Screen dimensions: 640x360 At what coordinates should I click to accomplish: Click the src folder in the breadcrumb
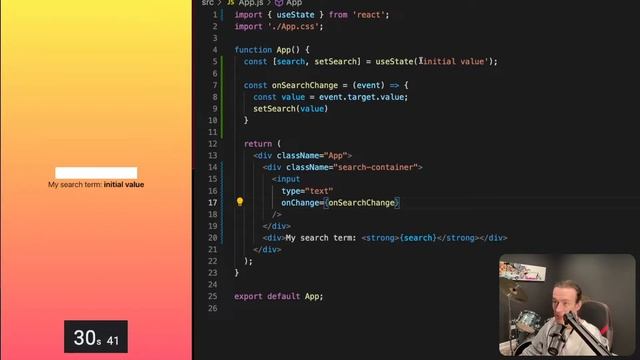click(x=208, y=3)
